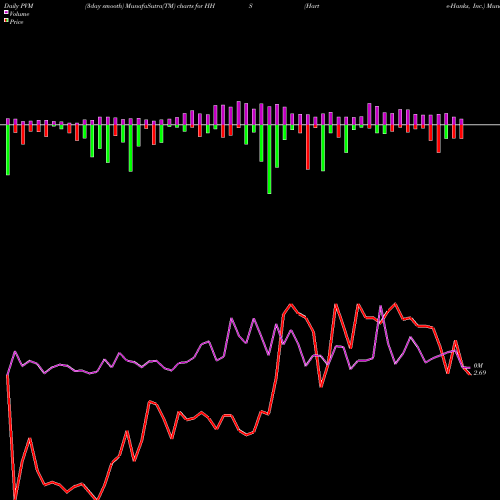This screenshot has height=500, width=500.
Task: Click the '2.69' price value label
Action: coord(480,373)
